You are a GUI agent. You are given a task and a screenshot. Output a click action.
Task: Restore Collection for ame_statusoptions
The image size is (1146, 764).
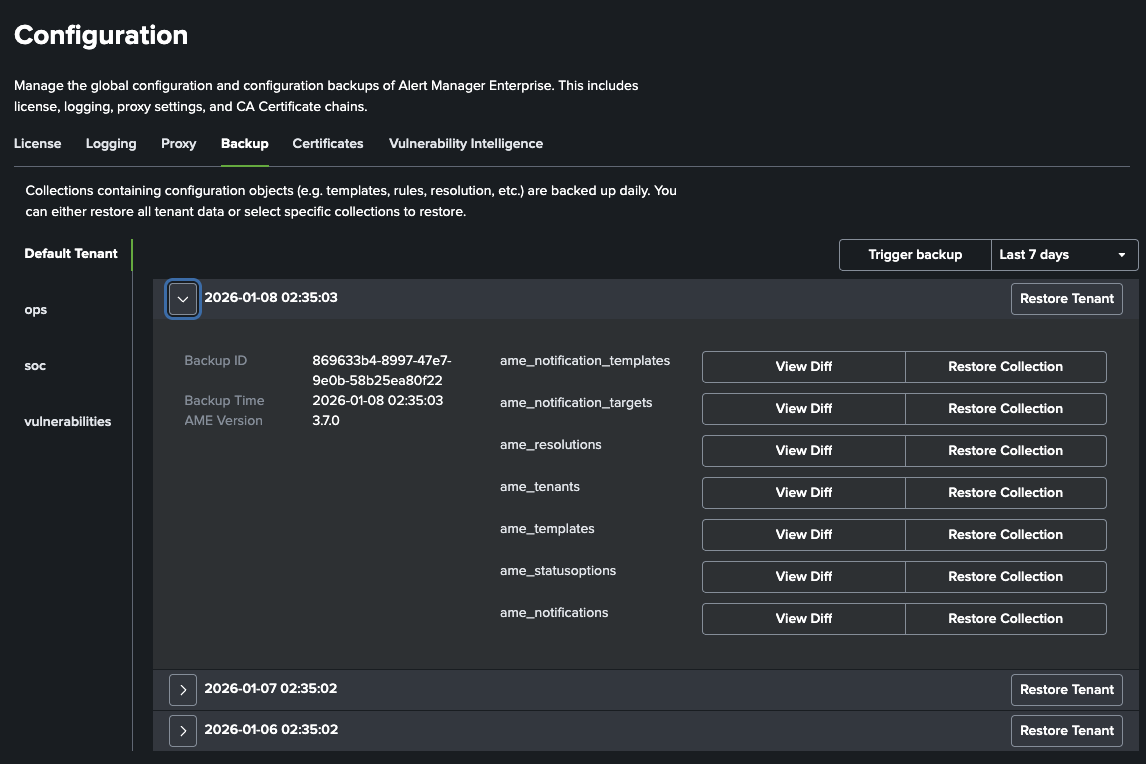point(1005,577)
